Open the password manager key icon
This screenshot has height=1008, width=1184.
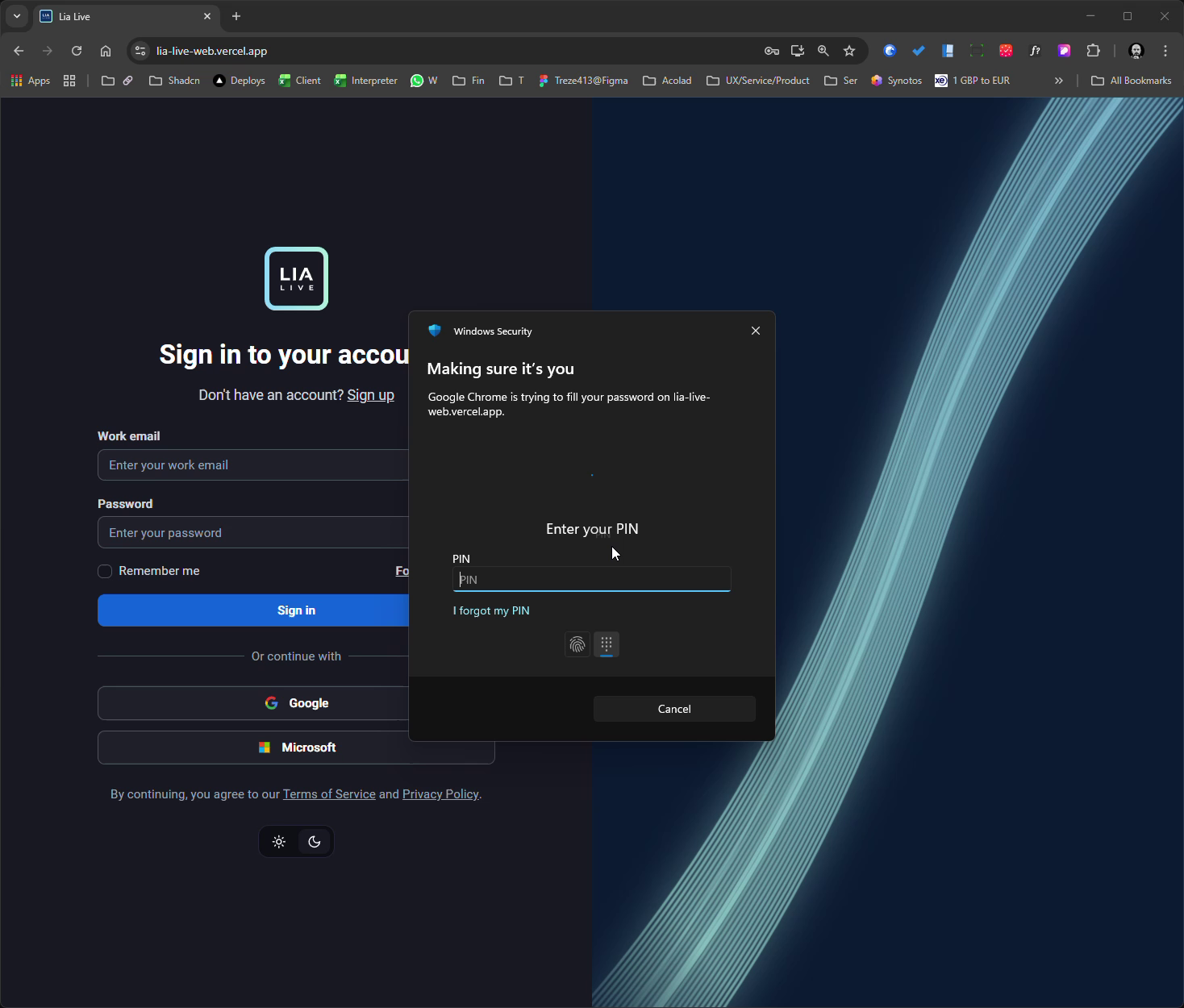pos(771,51)
